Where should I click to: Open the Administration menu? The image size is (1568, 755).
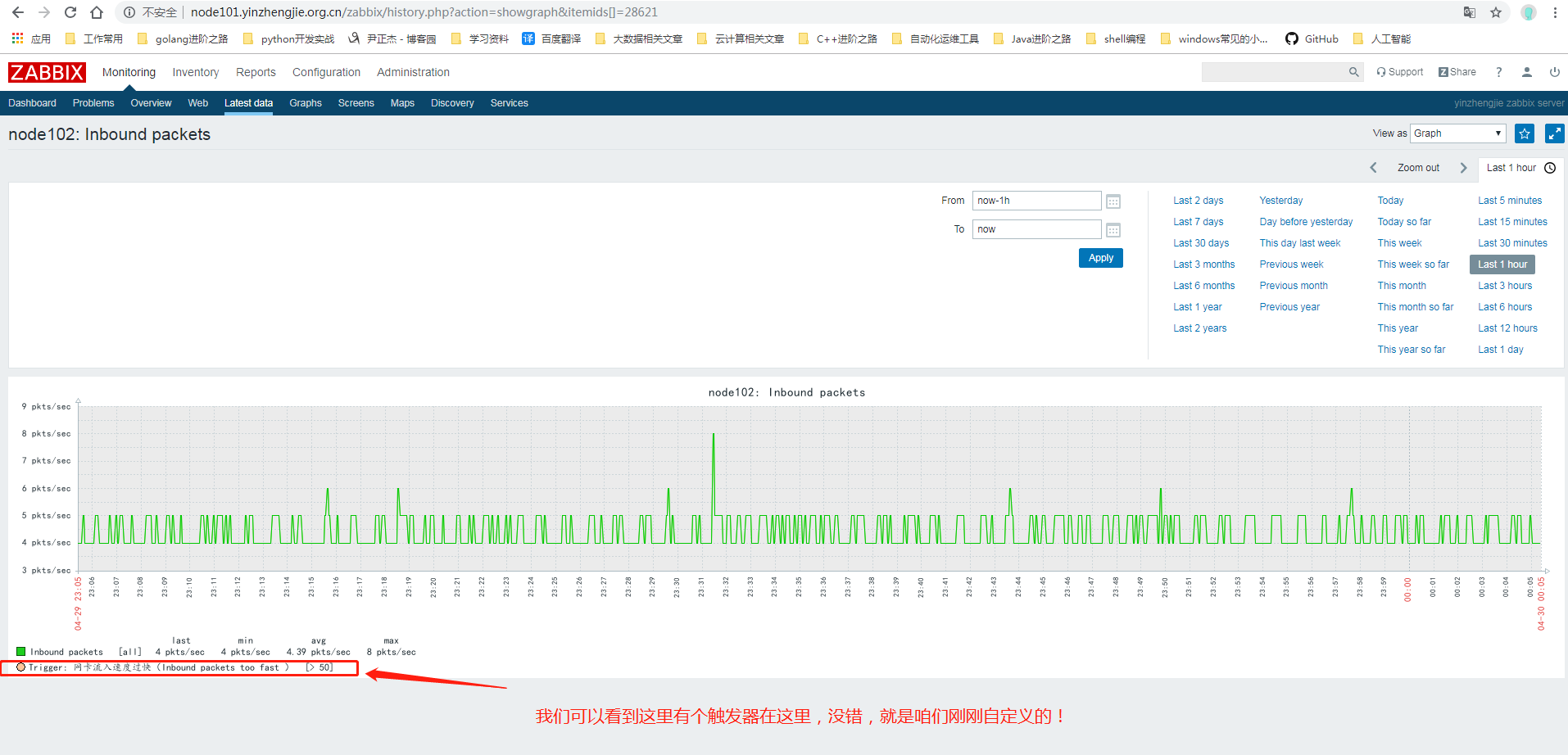point(413,72)
